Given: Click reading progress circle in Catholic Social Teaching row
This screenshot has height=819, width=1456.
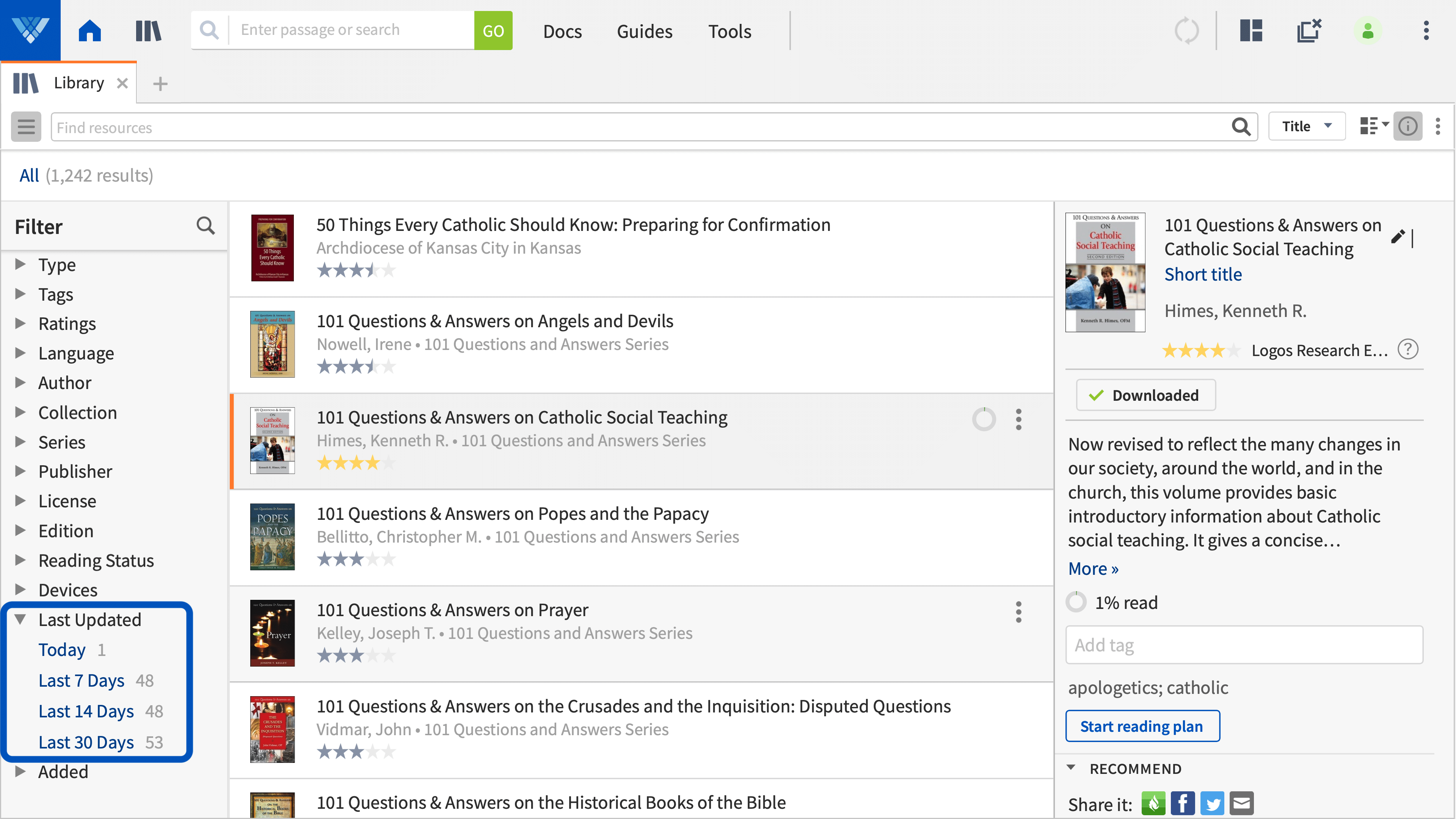Looking at the screenshot, I should [x=984, y=419].
